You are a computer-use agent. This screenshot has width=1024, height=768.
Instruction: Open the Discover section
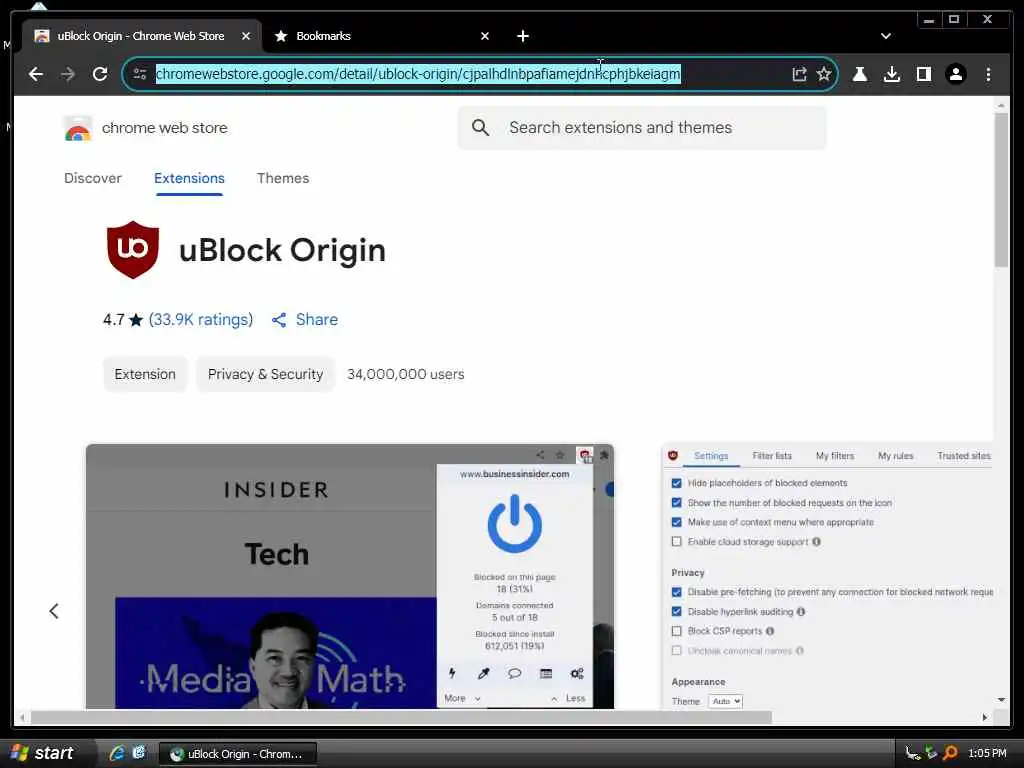[x=93, y=178]
